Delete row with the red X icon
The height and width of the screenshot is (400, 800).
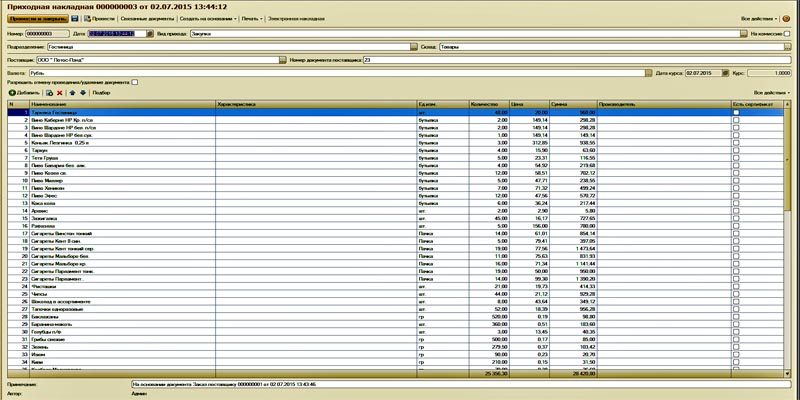coord(60,92)
